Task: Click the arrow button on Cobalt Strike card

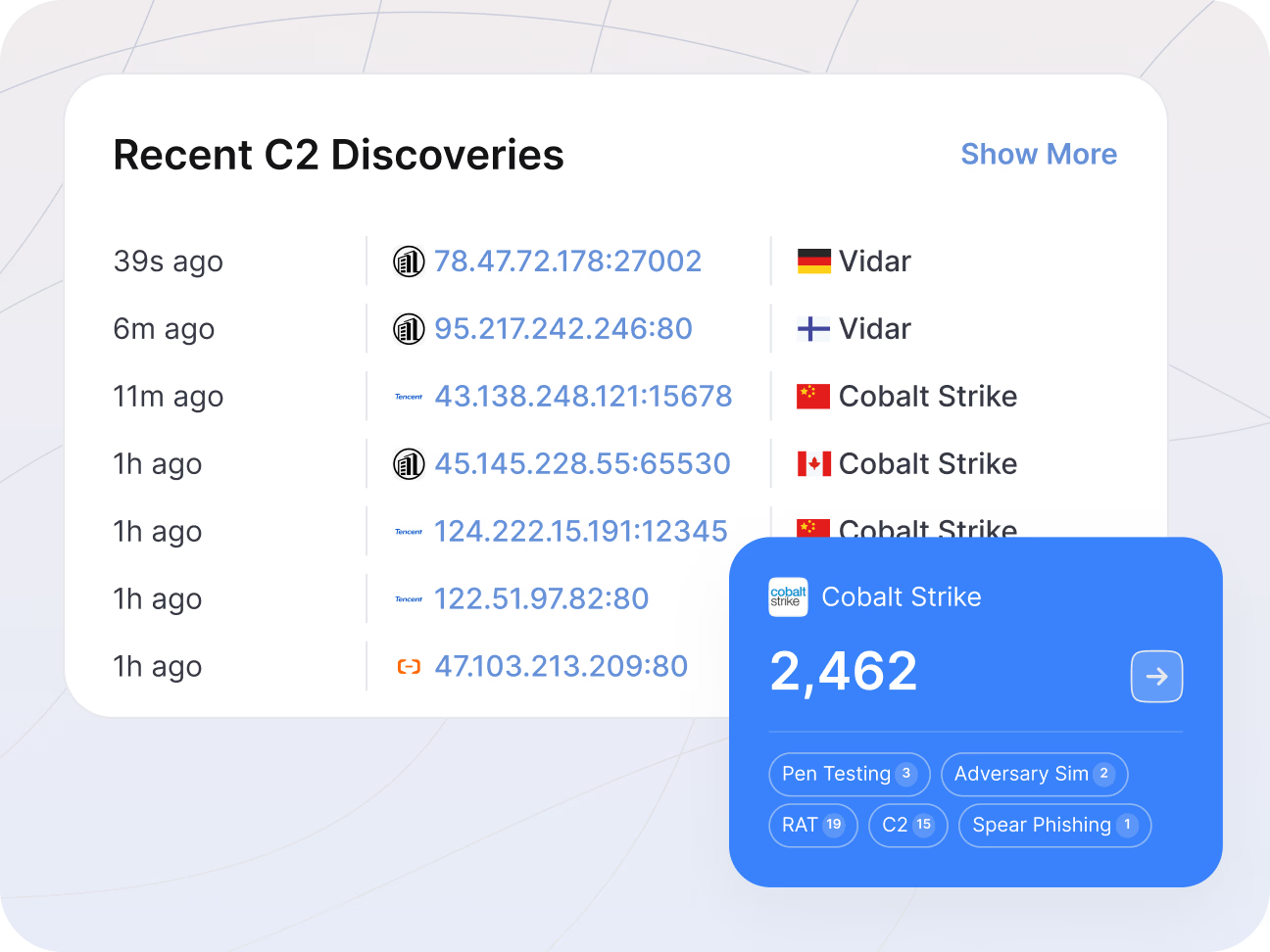Action: pyautogui.click(x=1156, y=677)
